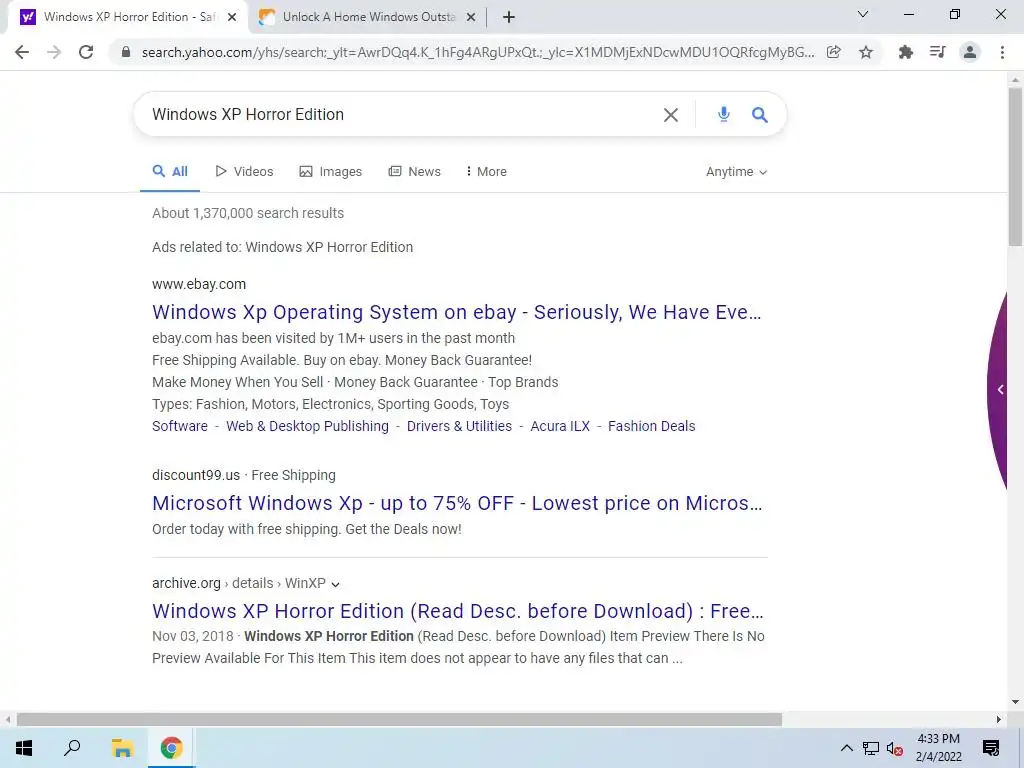The width and height of the screenshot is (1024, 768).
Task: Expand the archive.org result dropdown arrow
Action: pos(336,584)
